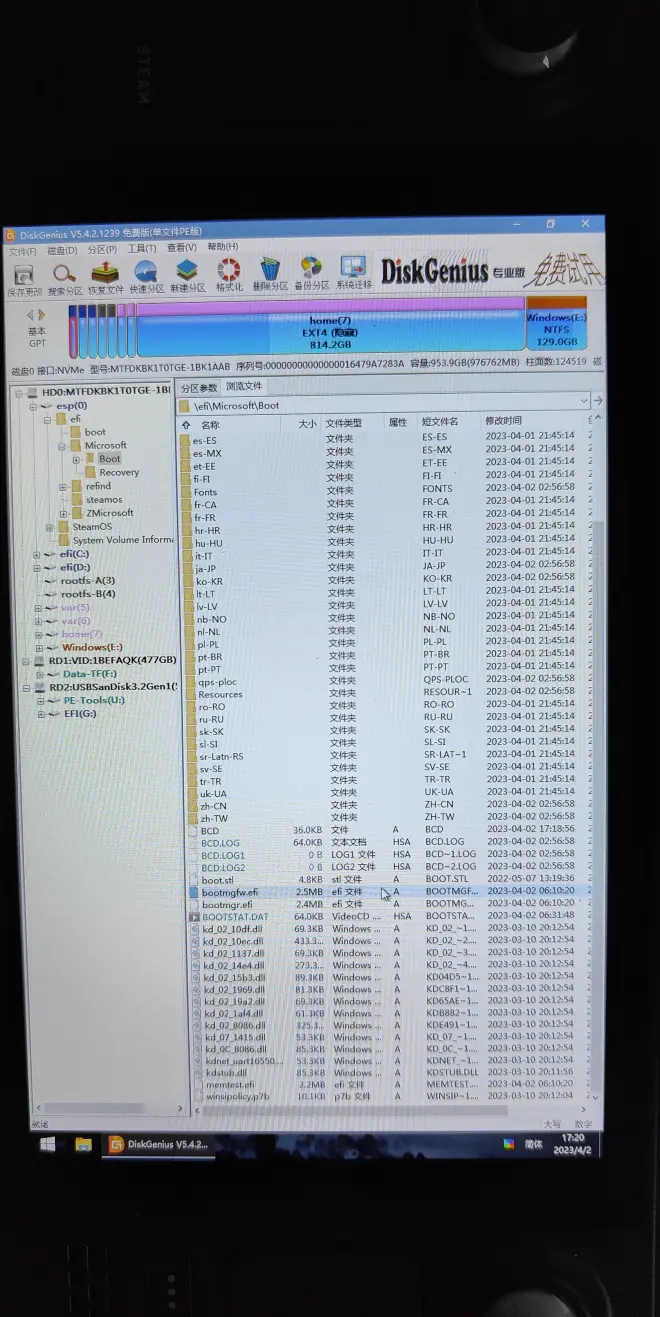This screenshot has height=1317, width=660.
Task: Select the Recovery folder in the tree
Action: click(x=119, y=473)
